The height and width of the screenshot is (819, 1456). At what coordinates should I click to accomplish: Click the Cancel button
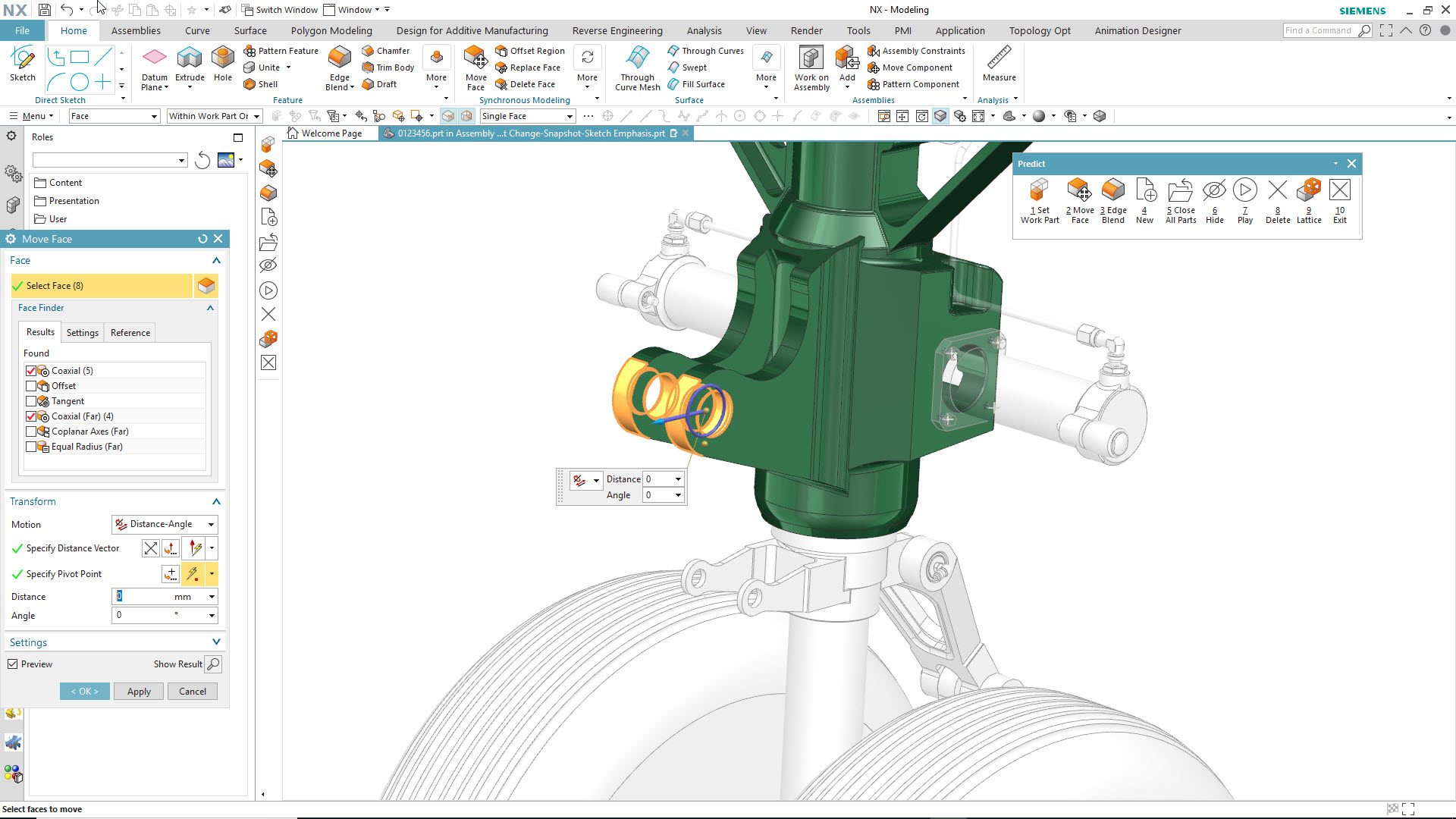(193, 692)
